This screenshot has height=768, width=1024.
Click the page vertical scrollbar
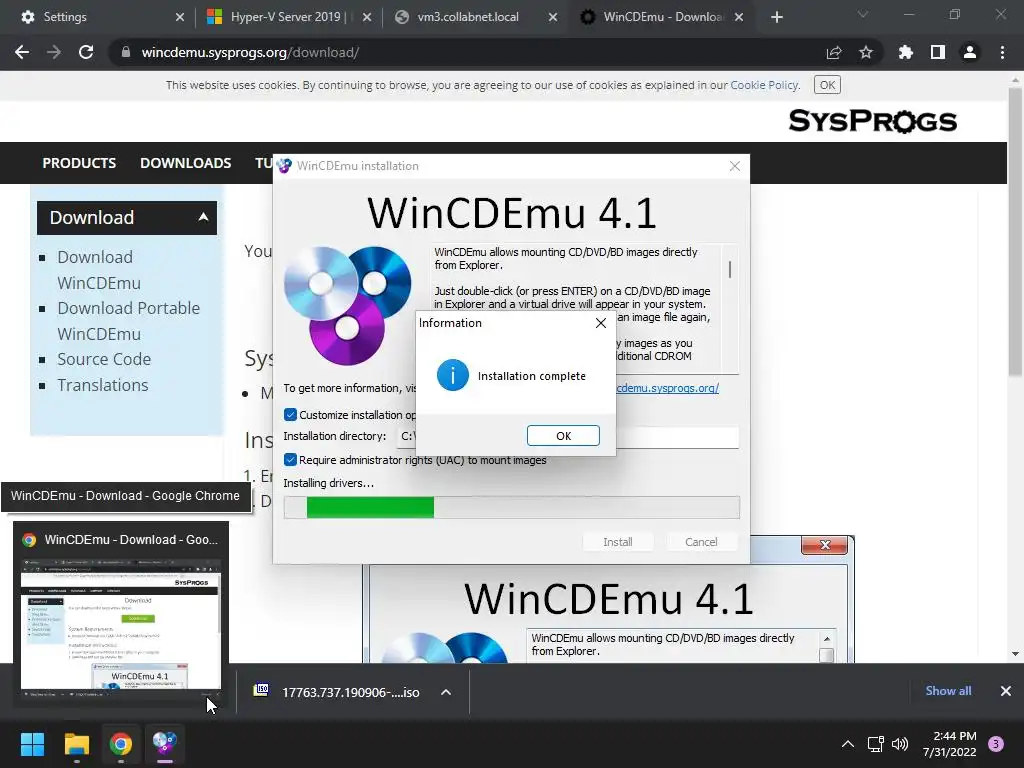1015,232
